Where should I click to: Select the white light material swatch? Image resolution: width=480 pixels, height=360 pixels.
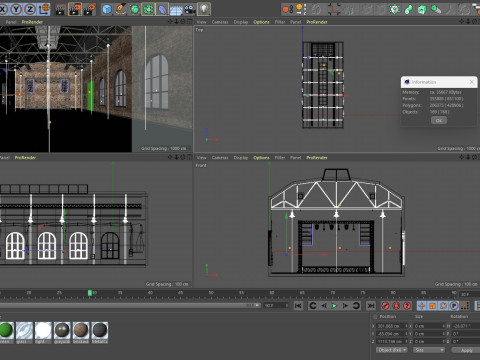coord(43,330)
